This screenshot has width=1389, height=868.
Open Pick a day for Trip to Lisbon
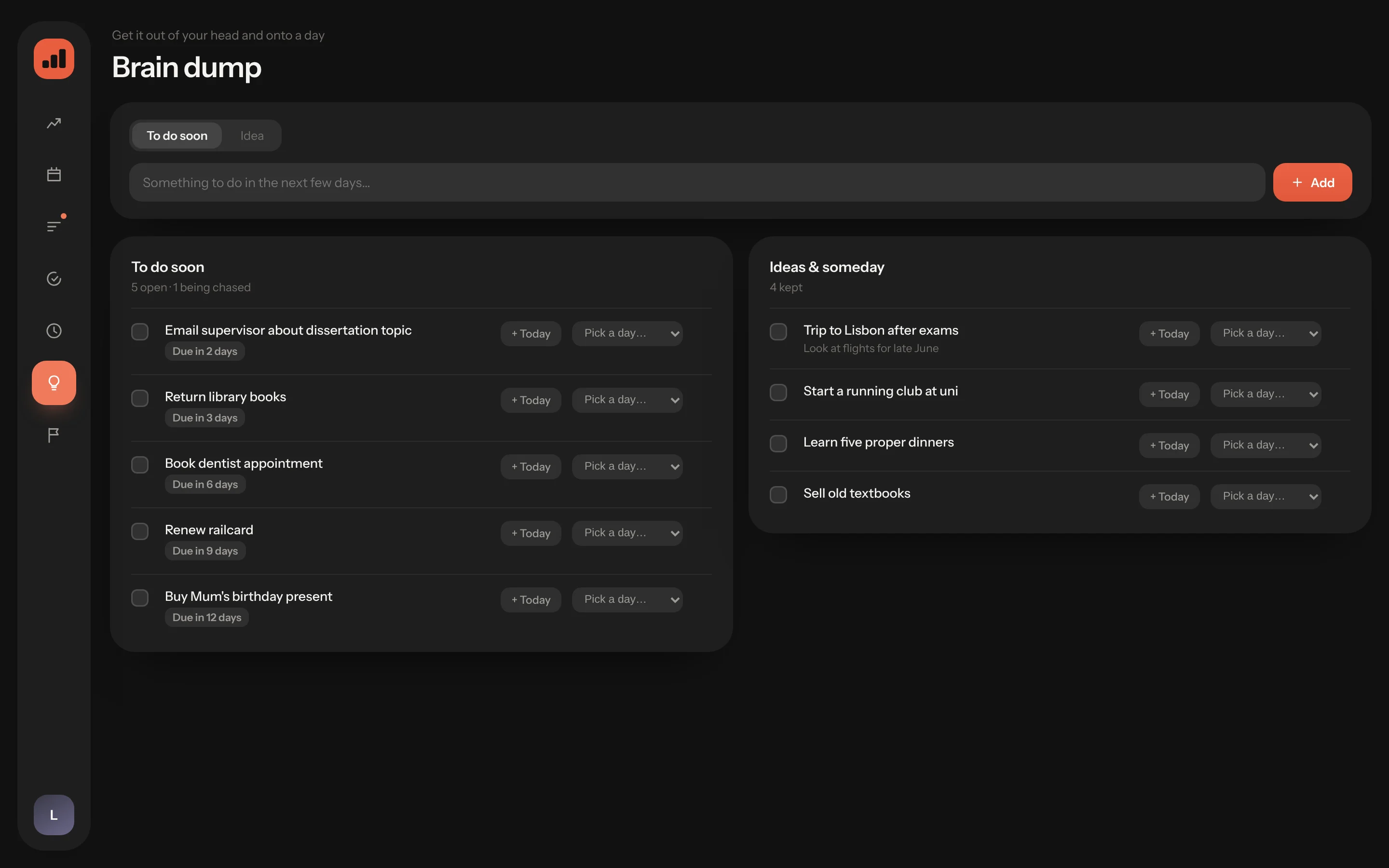tap(1266, 334)
